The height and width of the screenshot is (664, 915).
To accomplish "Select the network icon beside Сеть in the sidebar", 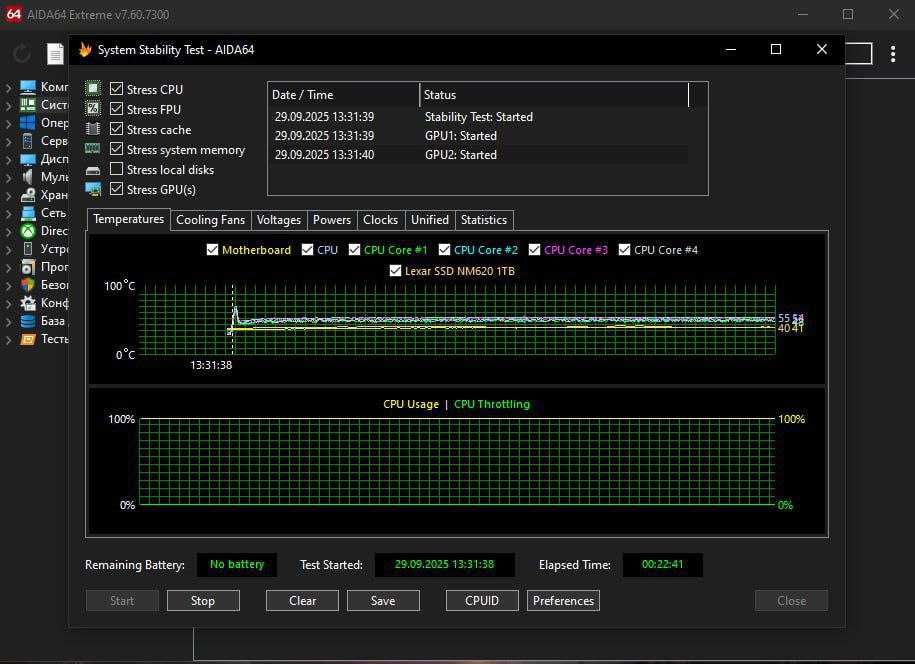I will pos(27,213).
